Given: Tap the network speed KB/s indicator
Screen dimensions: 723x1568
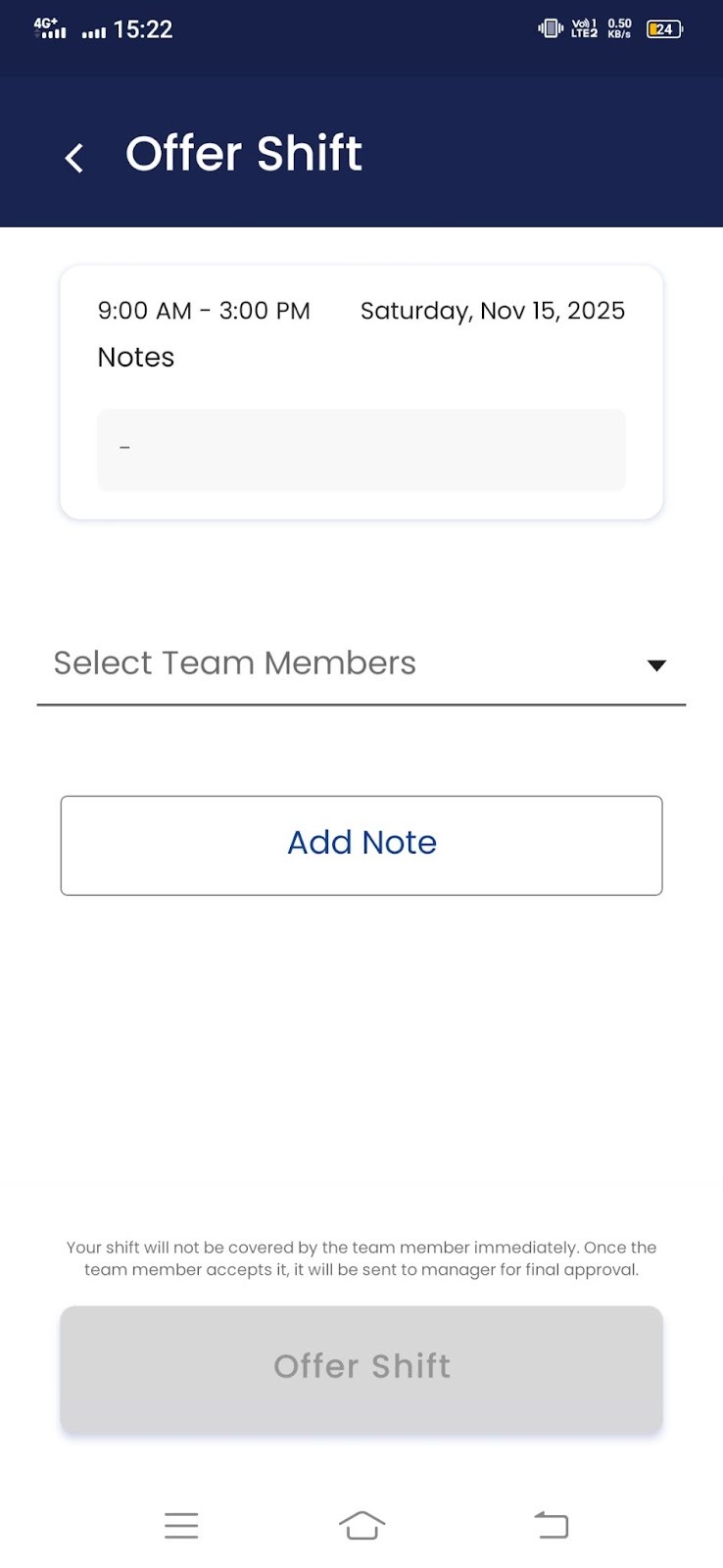Looking at the screenshot, I should point(619,29).
